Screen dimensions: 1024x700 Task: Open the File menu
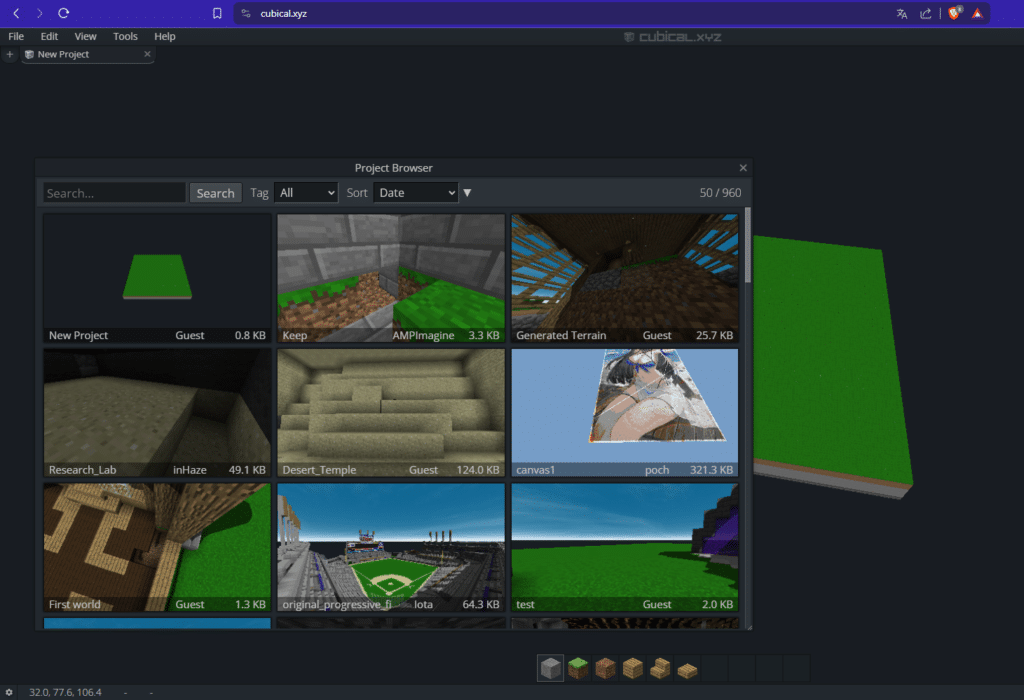tap(16, 37)
